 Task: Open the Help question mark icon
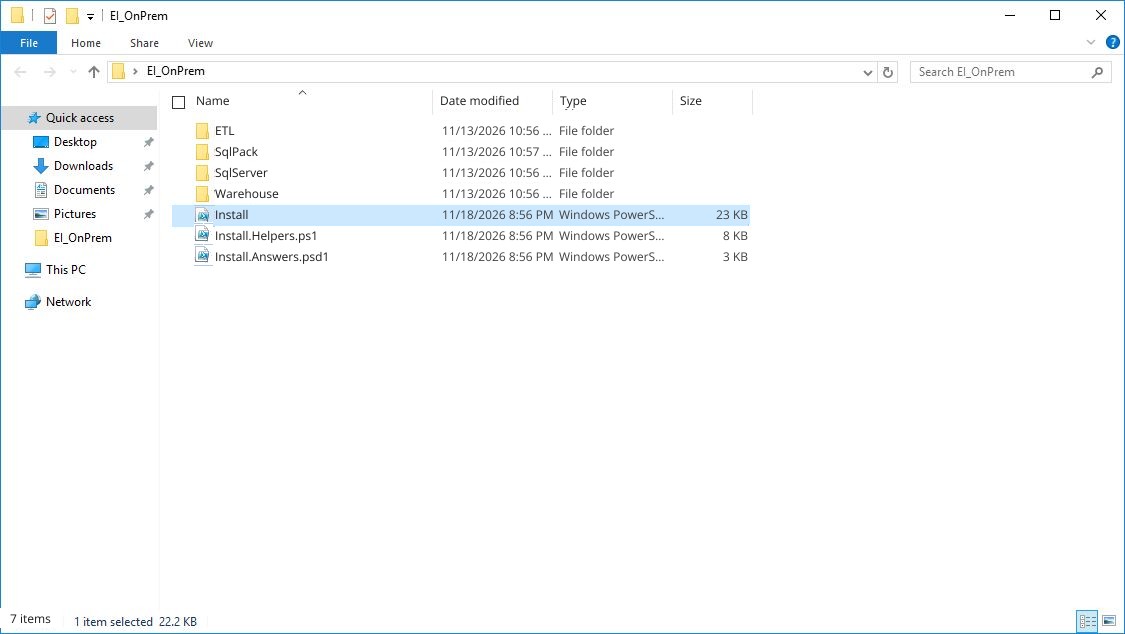click(1112, 43)
